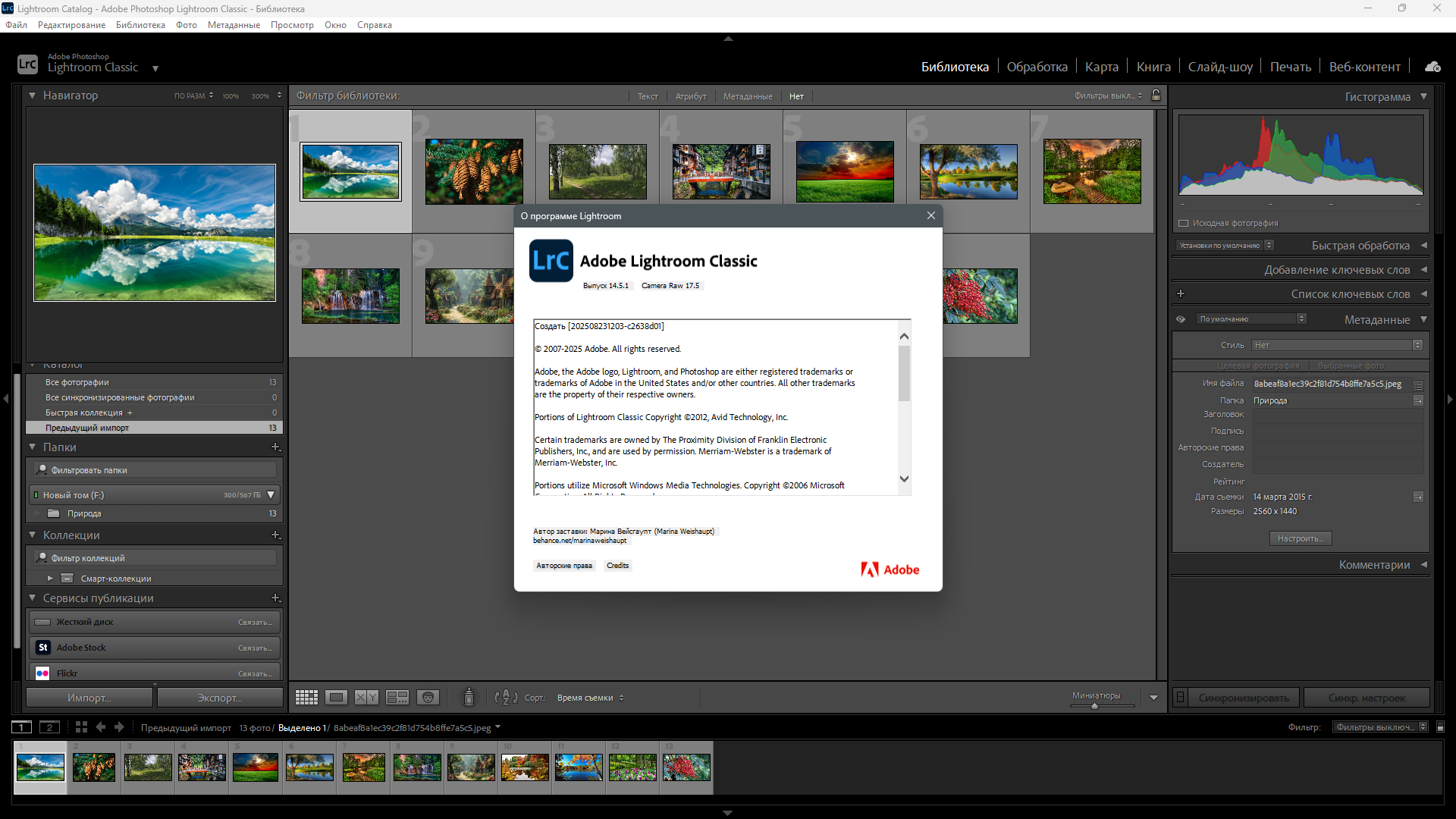
Task: Toggle the A-Z sort direction icon
Action: 506,697
